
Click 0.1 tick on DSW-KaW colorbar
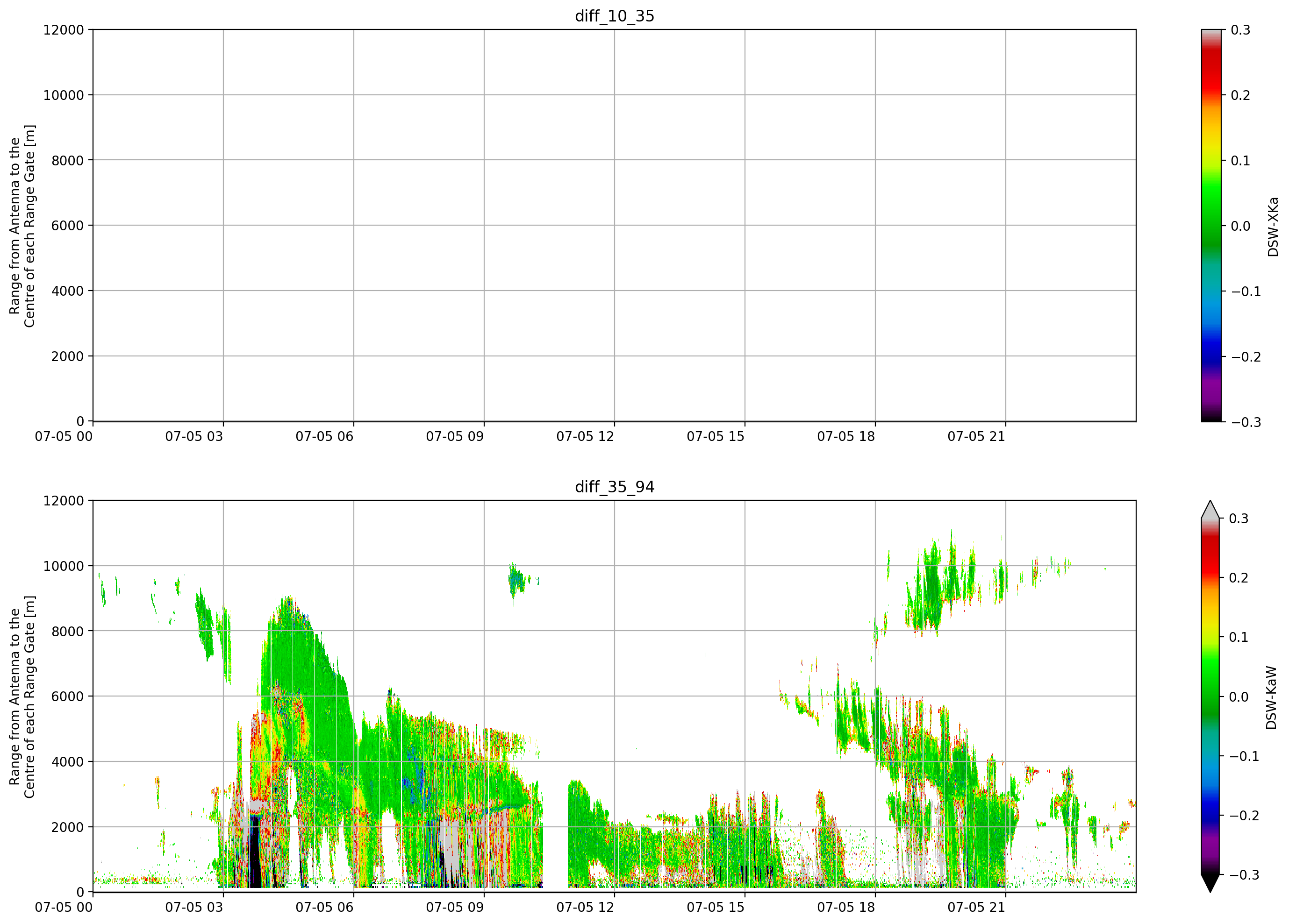pyautogui.click(x=1239, y=637)
